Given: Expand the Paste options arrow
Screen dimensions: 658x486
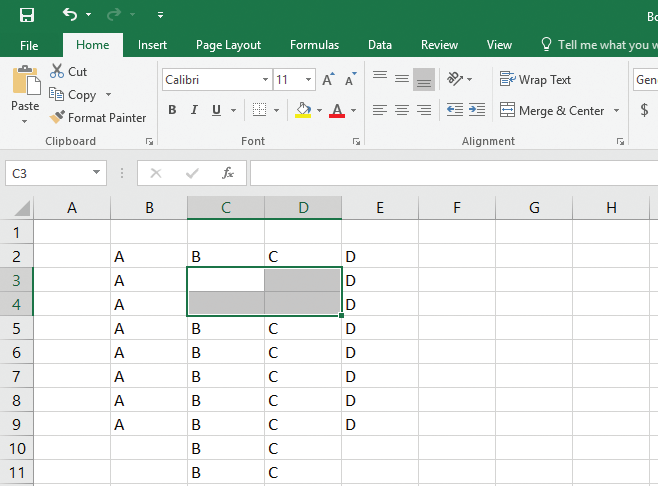Looking at the screenshot, I should 24,122.
